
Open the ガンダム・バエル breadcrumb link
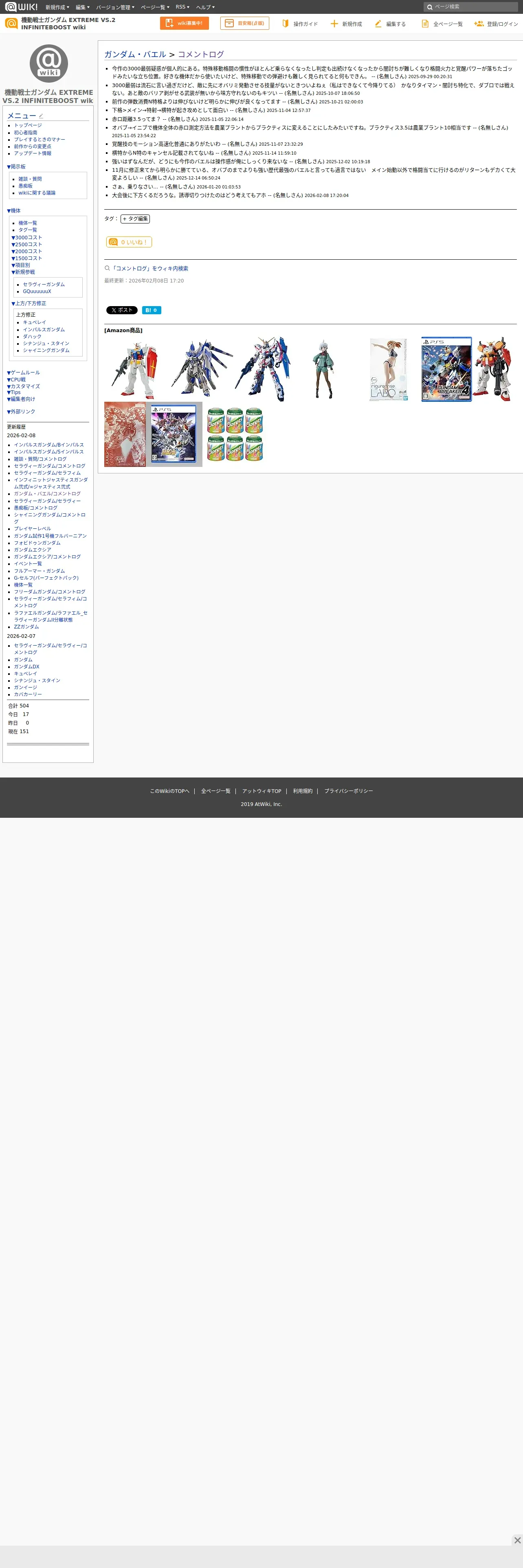(135, 54)
